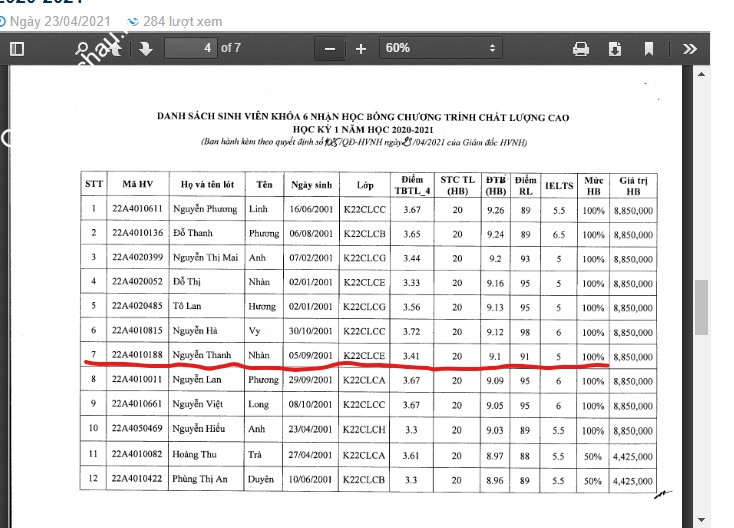Image resolution: width=734 pixels, height=528 pixels.
Task: Click the scrollbar down arrow
Action: (701, 519)
